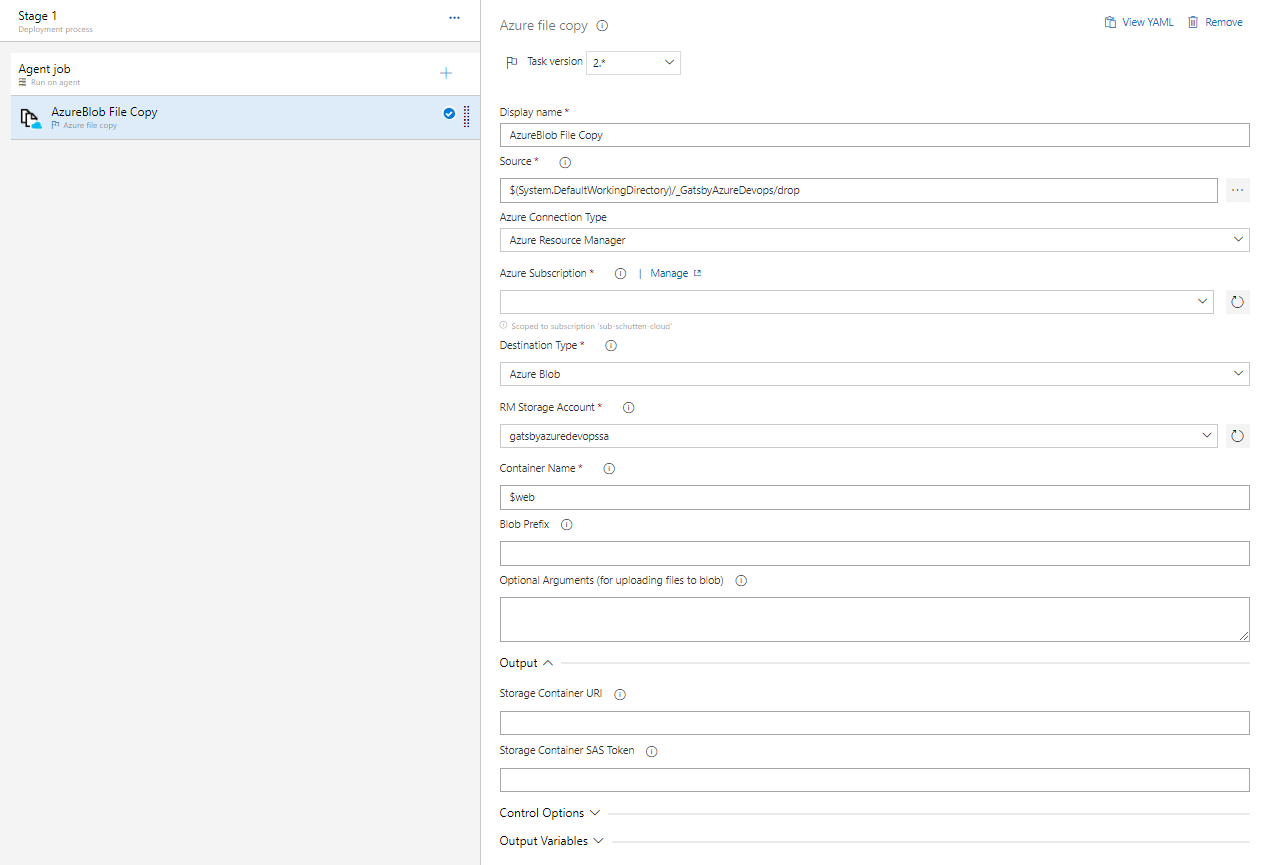Click the Source field info icon

pyautogui.click(x=564, y=162)
